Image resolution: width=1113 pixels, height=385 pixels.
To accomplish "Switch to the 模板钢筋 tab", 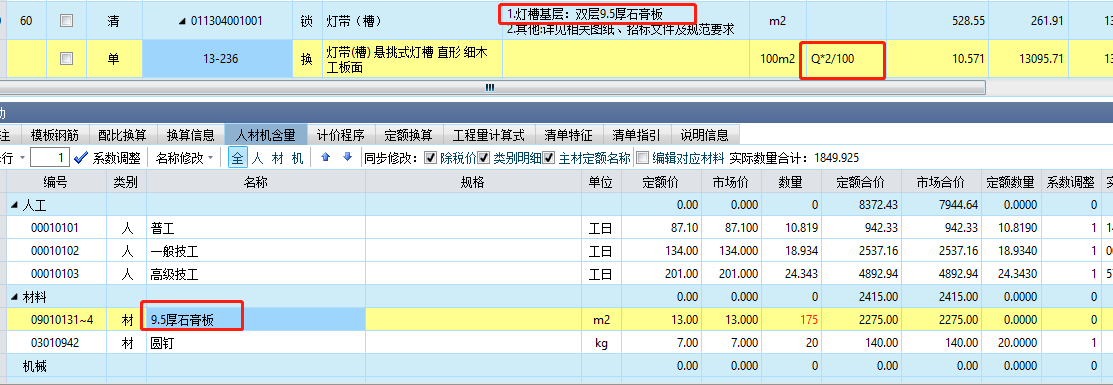I will pos(55,135).
